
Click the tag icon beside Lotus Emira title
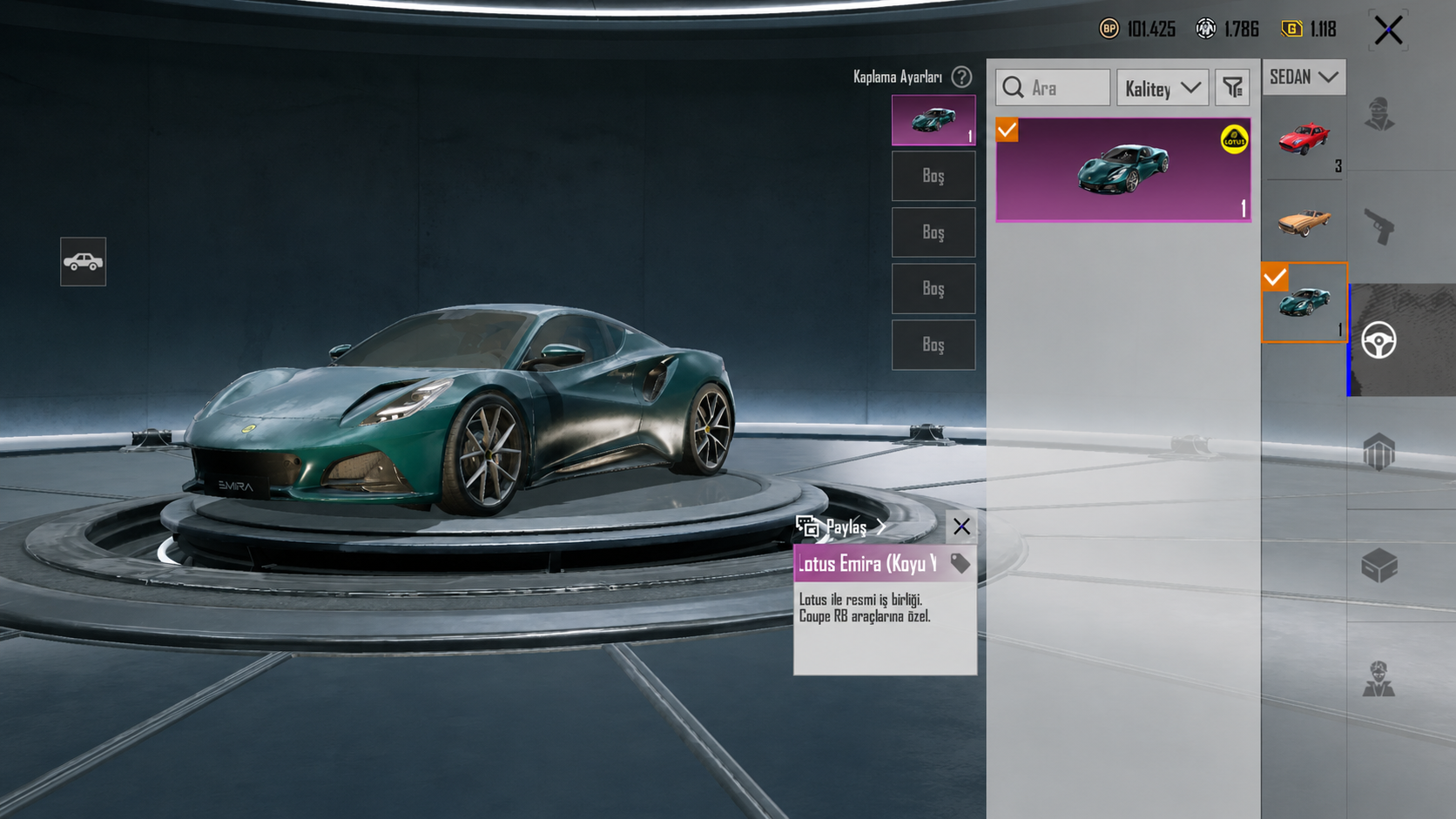point(960,563)
